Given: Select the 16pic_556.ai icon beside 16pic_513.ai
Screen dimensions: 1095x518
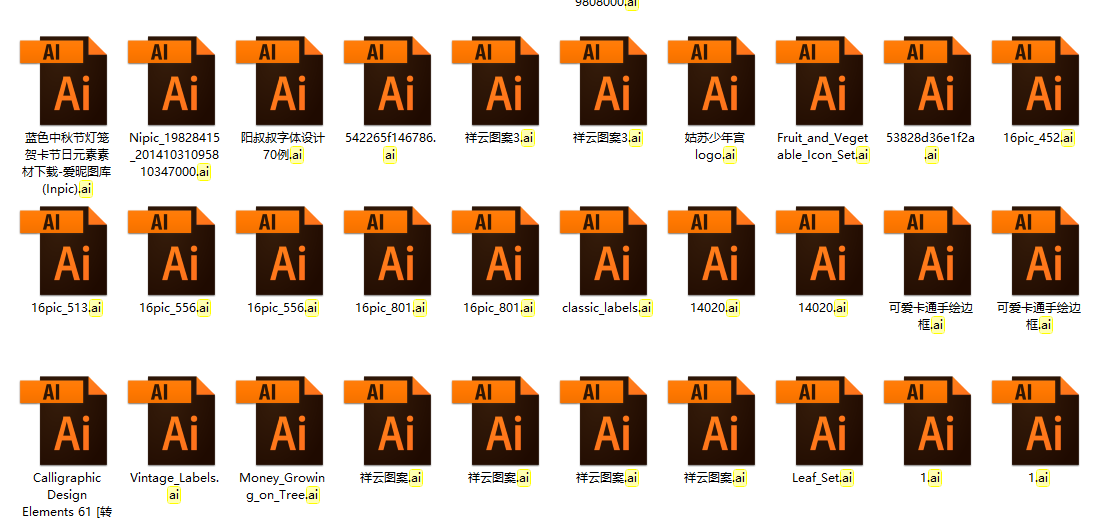Looking at the screenshot, I should 172,251.
